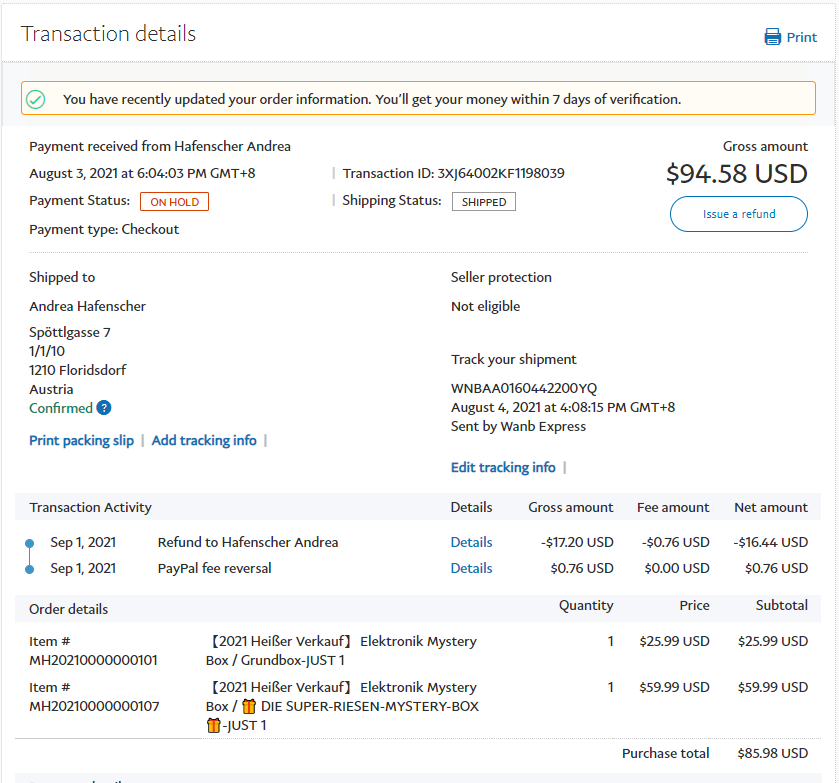Screen dimensions: 839x783
Task: Click the timeline dot beside PayPal fee reversal
Action: (29, 569)
